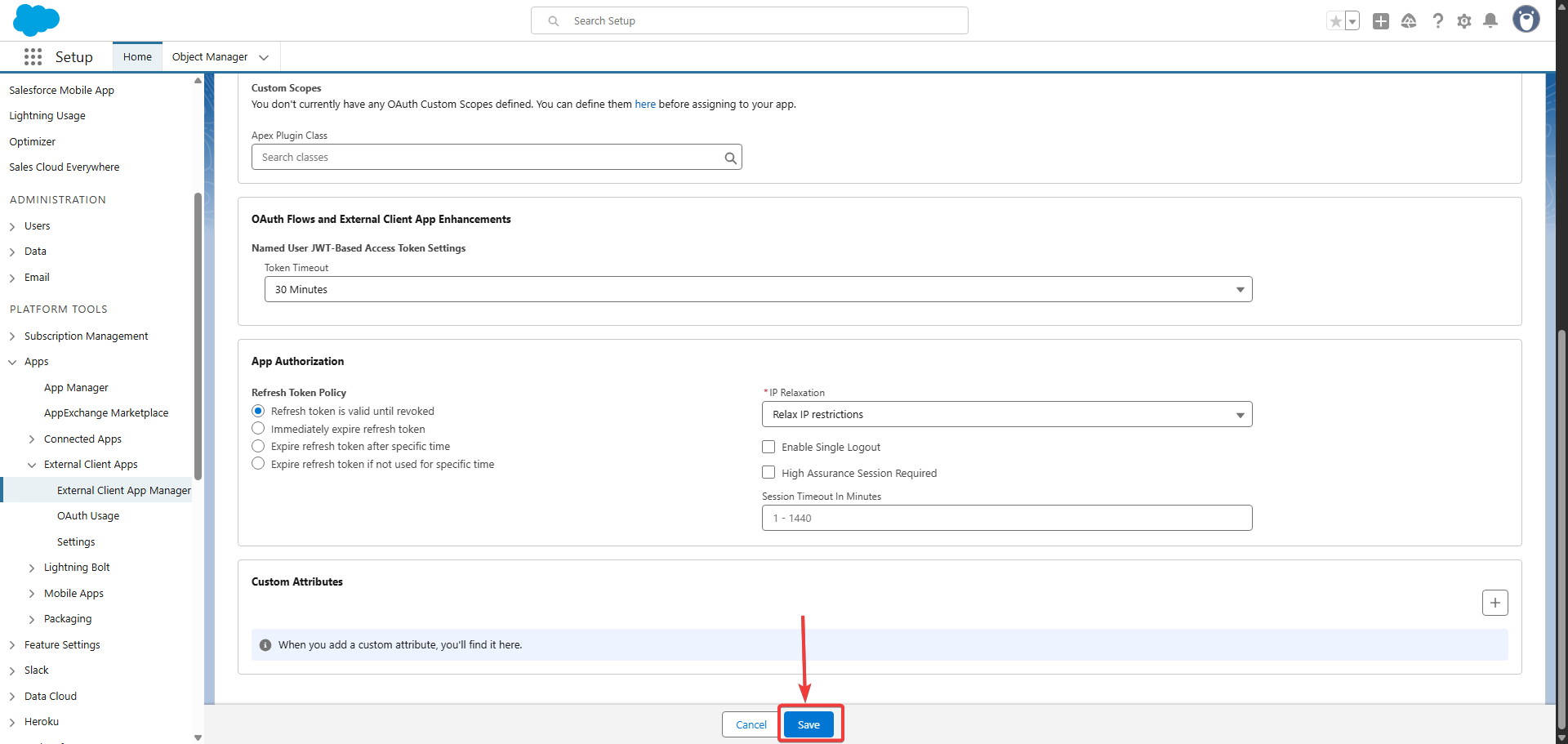Open External Client Apps Settings
Viewport: 1568px width, 744px height.
click(x=76, y=541)
